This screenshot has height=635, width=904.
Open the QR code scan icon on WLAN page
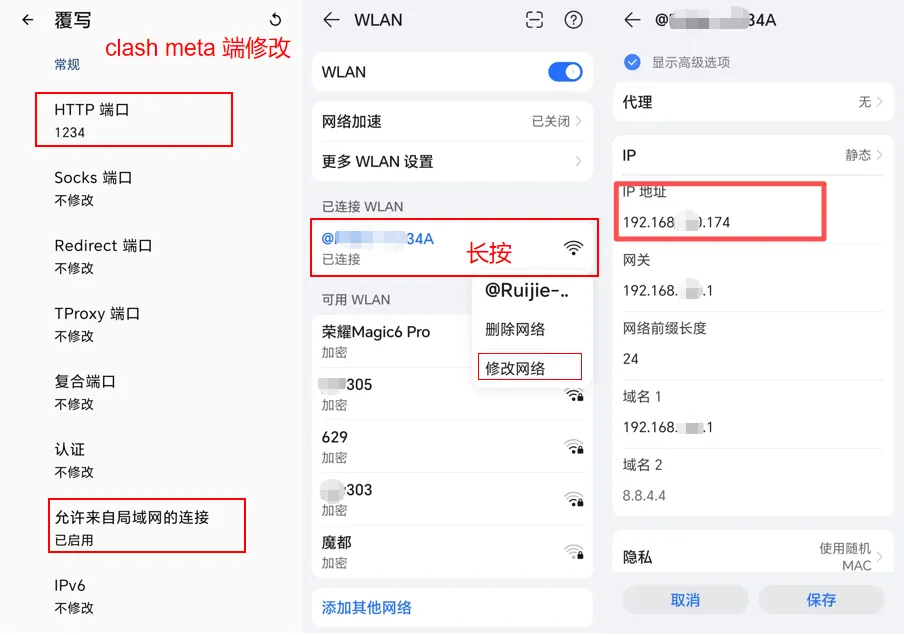(534, 20)
